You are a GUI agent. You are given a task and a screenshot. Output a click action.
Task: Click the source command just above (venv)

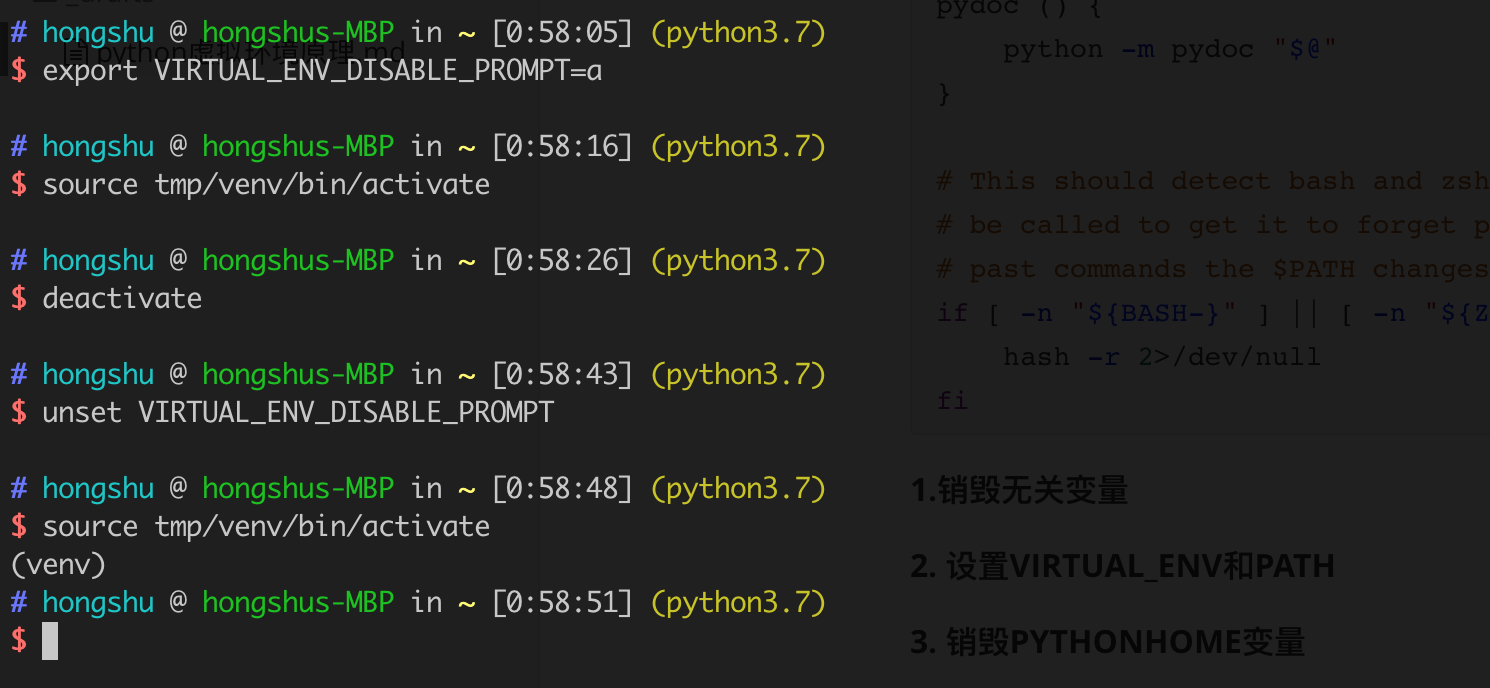click(266, 527)
